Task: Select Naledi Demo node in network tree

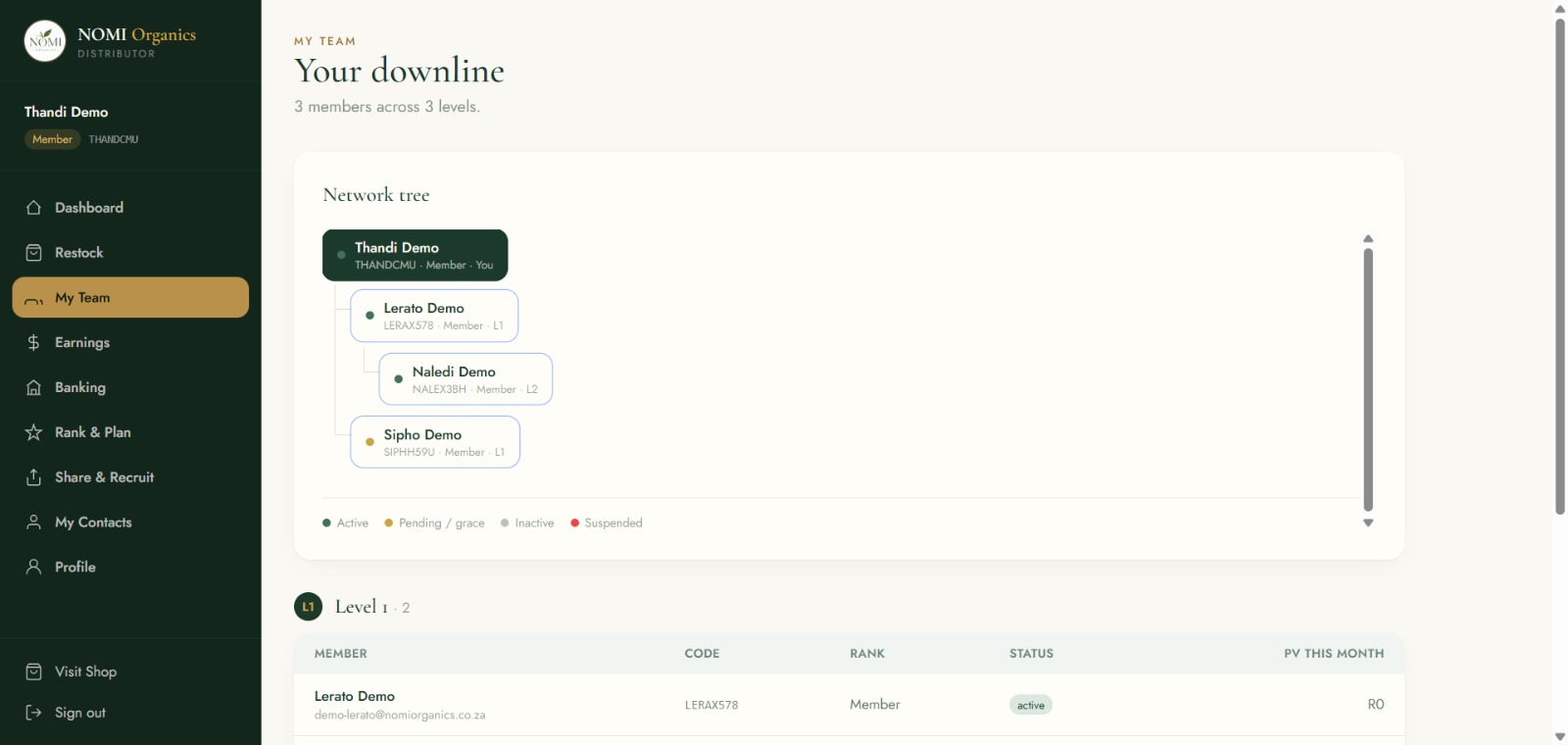Action: [x=465, y=379]
